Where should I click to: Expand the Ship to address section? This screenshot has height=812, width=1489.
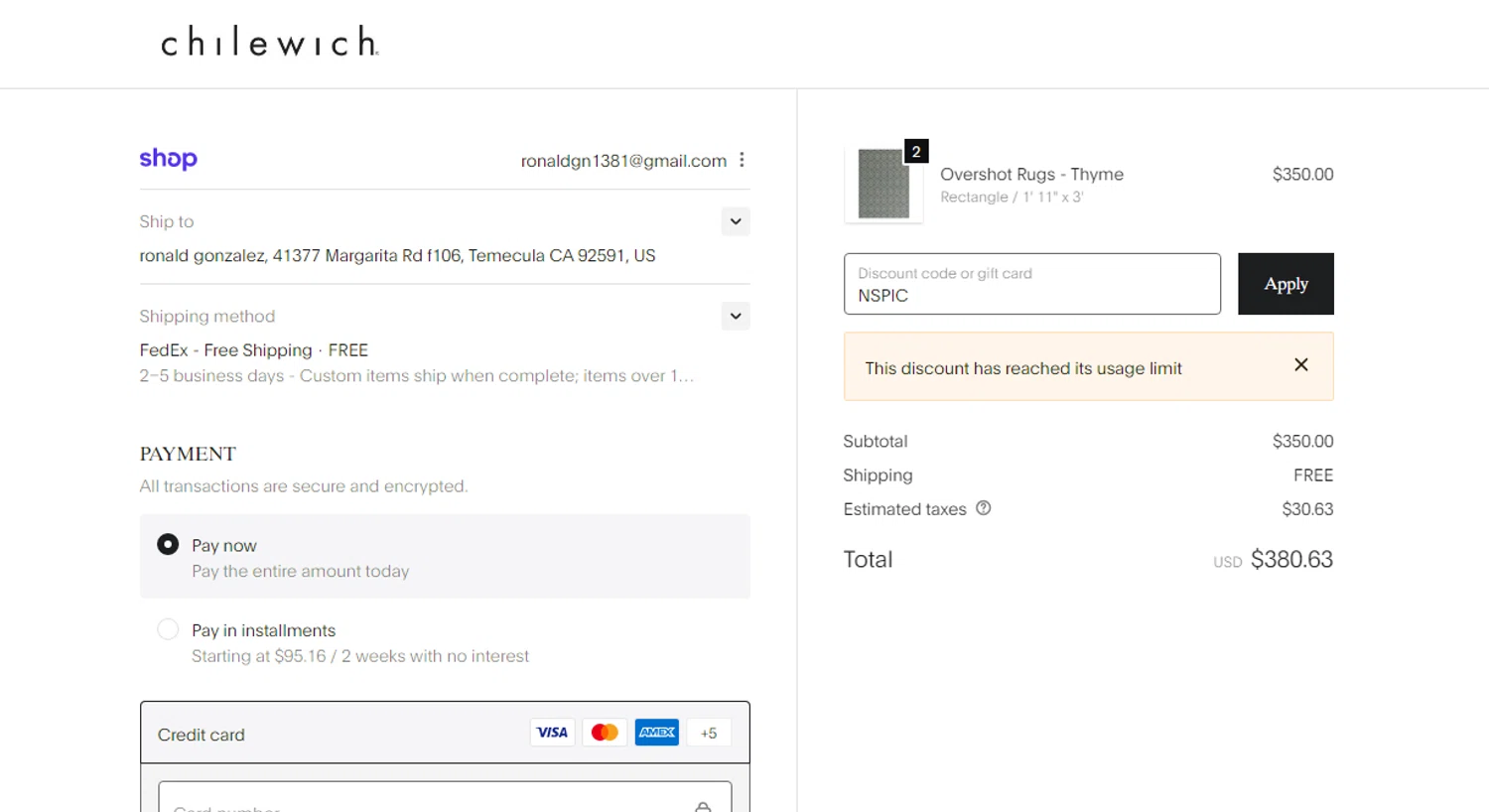[736, 221]
